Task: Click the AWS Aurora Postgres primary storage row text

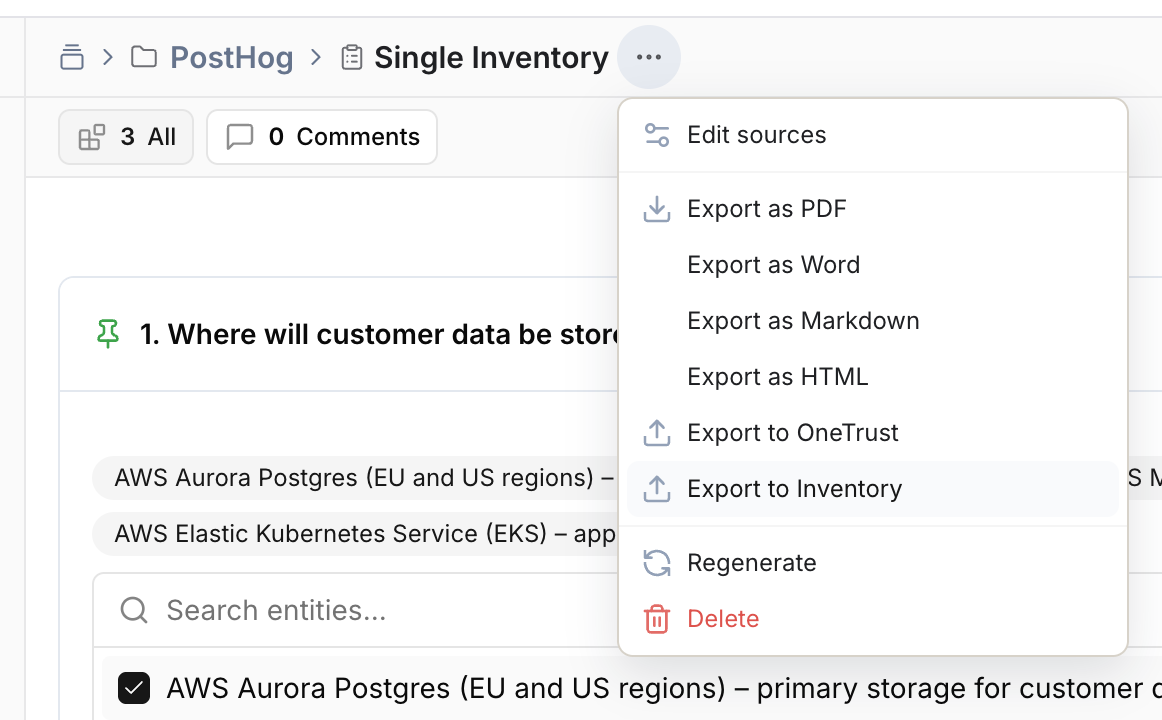Action: pyautogui.click(x=663, y=688)
